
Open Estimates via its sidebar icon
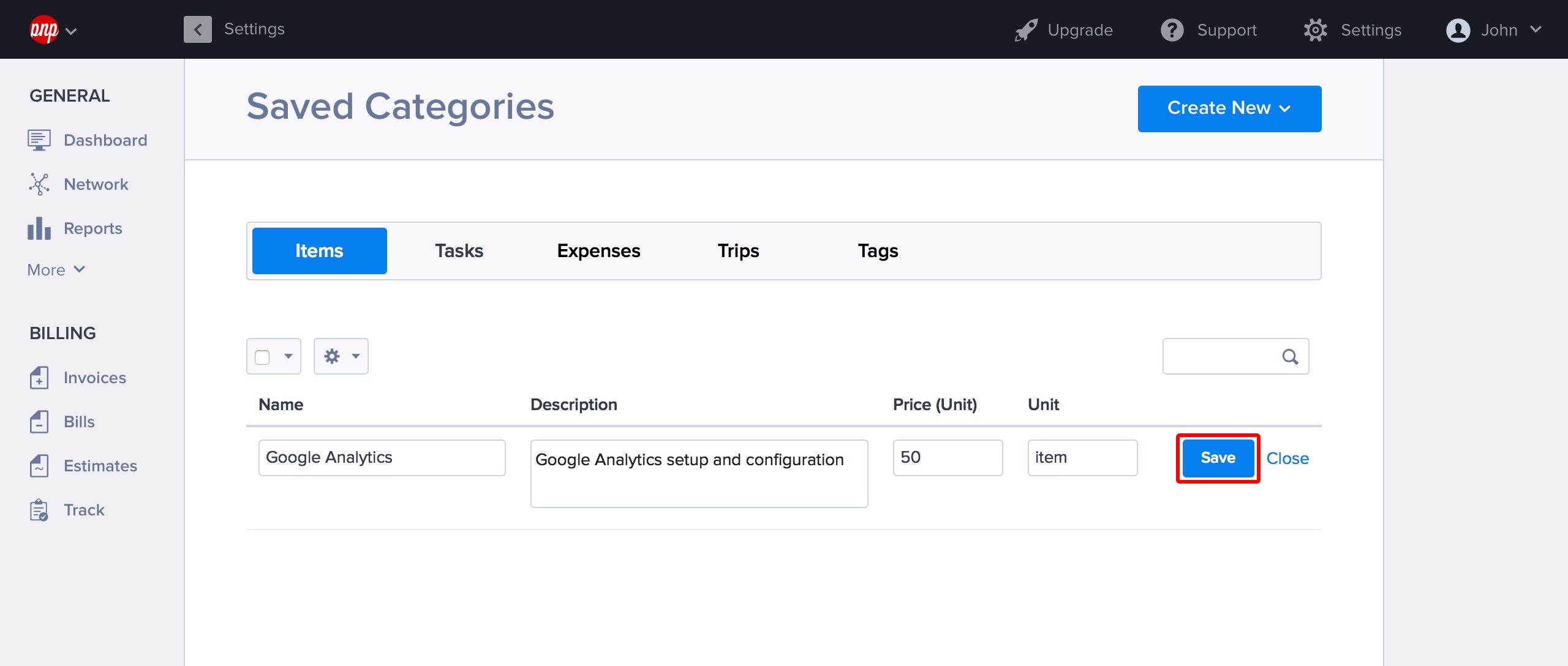coord(39,466)
